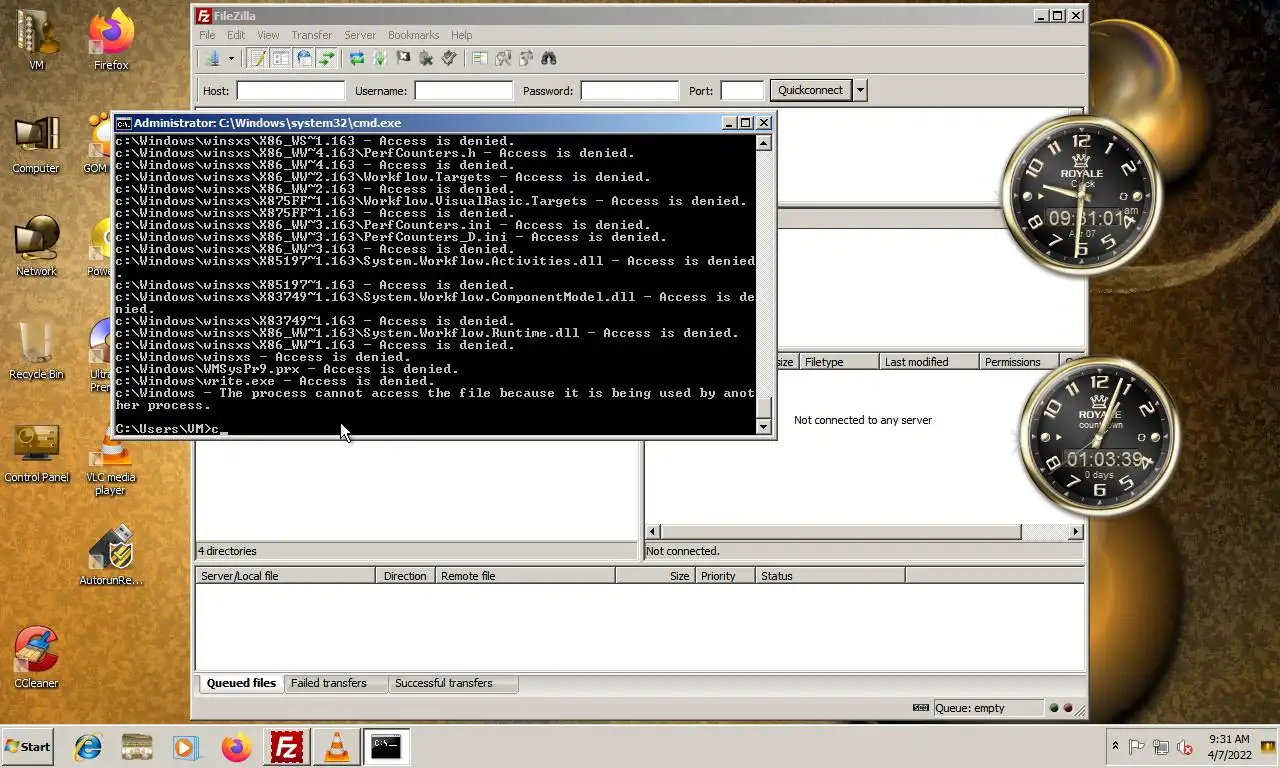The image size is (1280, 768).
Task: Open the Bookmarks menu
Action: tap(414, 35)
